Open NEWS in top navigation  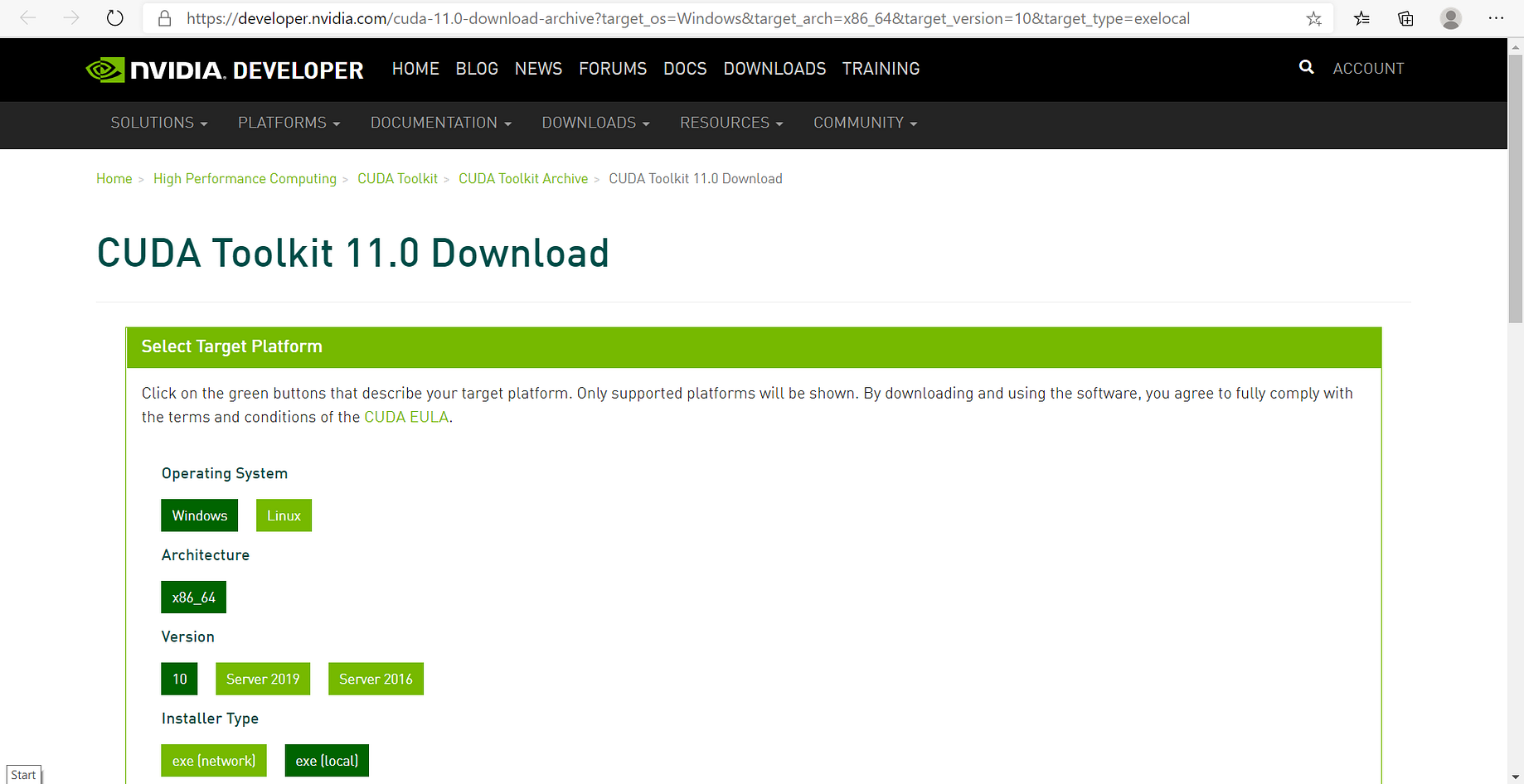538,69
